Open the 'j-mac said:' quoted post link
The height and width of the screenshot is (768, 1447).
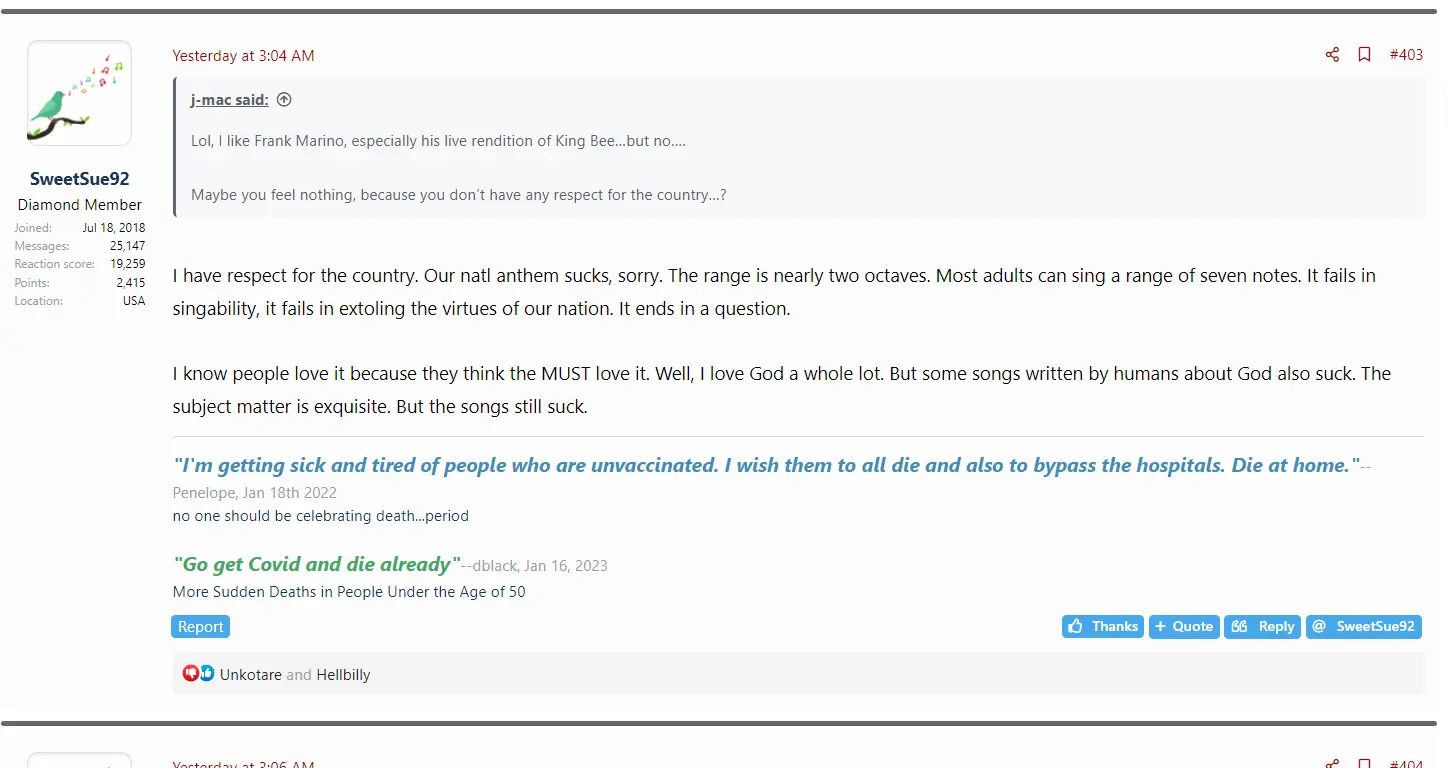229,100
